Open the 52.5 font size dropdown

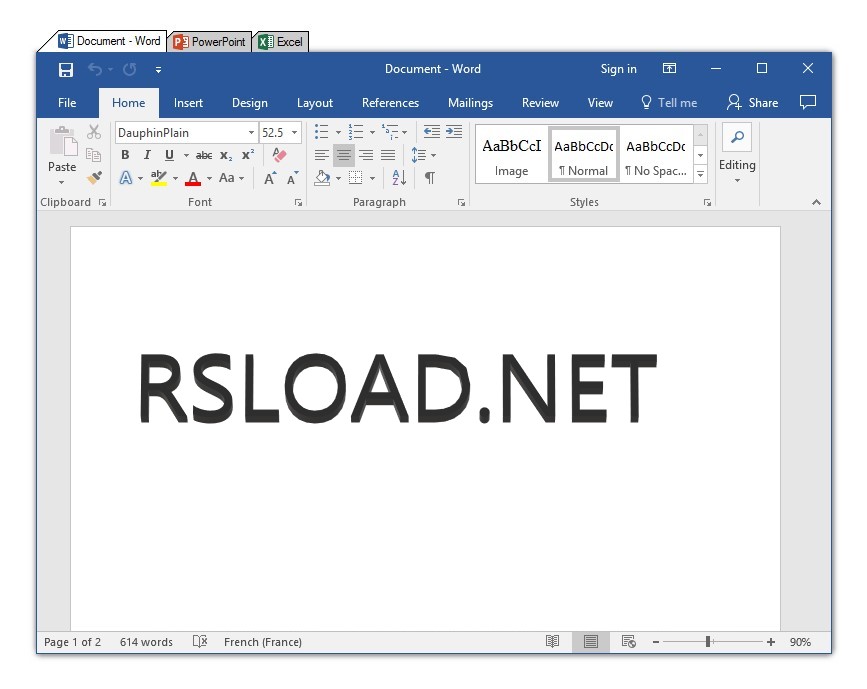pos(295,133)
